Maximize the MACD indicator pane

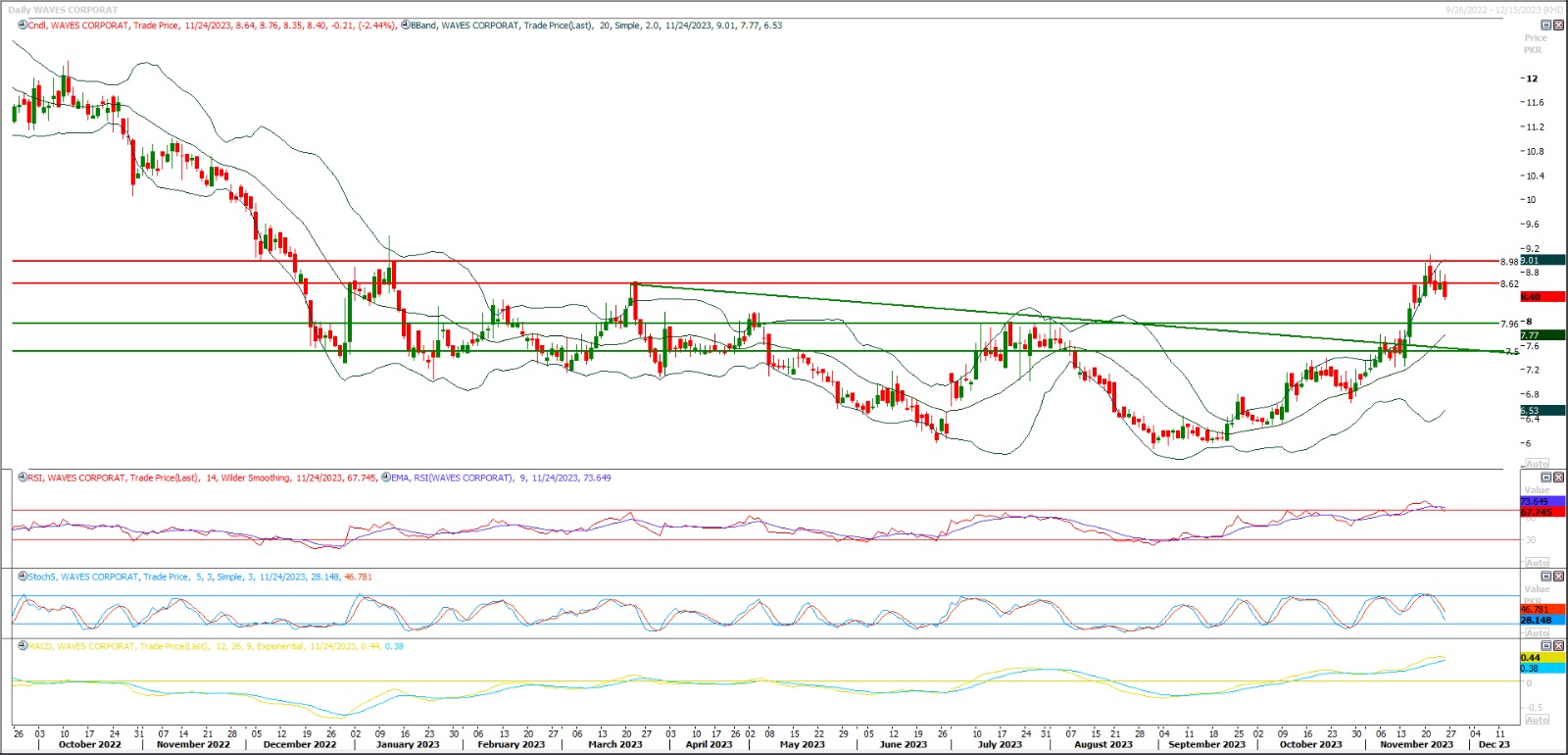click(1546, 646)
